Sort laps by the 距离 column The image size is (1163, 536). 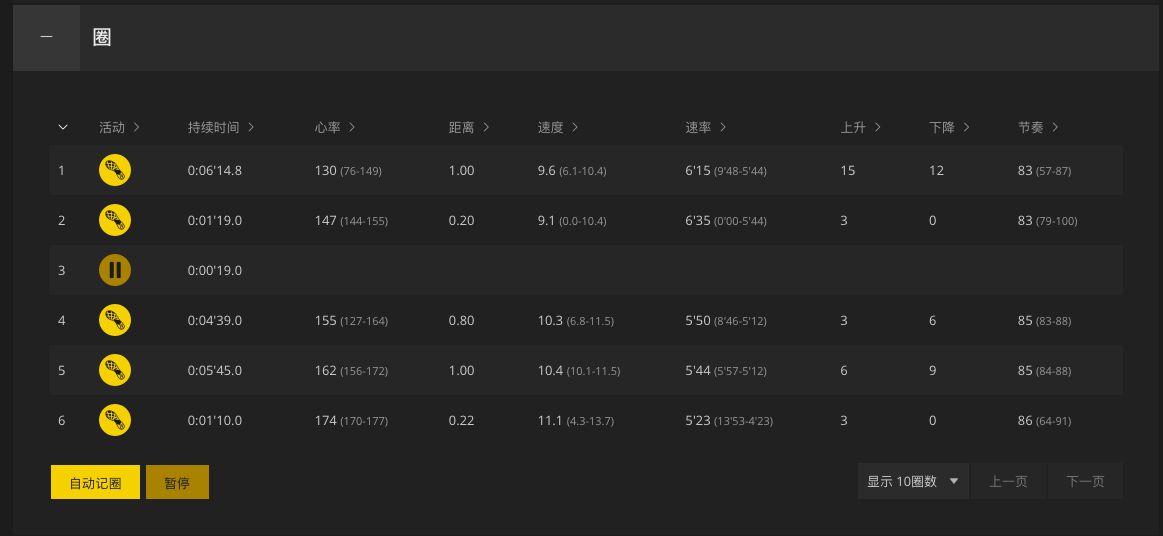[470, 128]
